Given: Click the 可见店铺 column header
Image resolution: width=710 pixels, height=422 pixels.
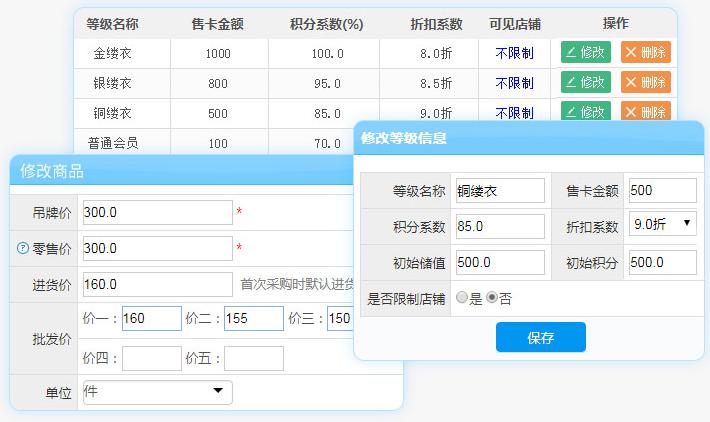Looking at the screenshot, I should [x=515, y=24].
